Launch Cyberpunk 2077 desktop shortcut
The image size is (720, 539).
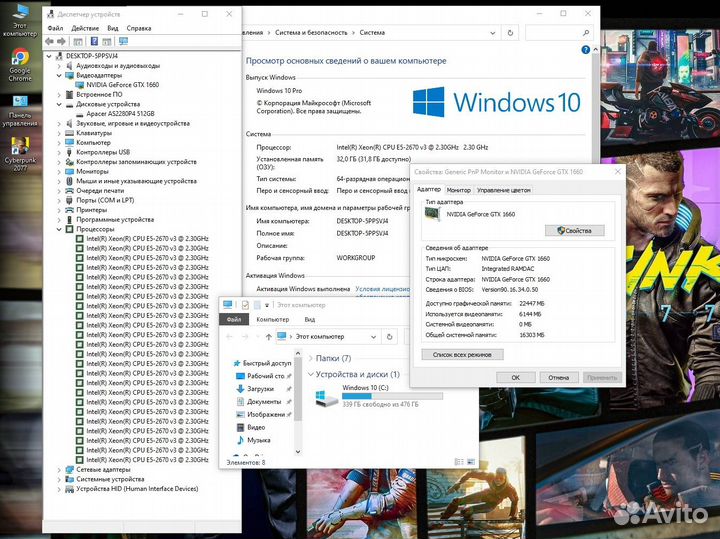click(x=20, y=154)
